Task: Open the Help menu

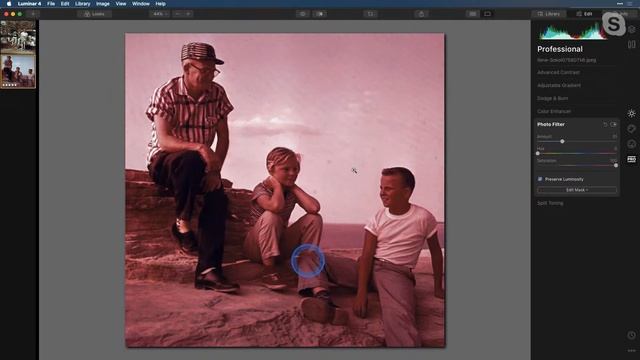Action: 160,4
